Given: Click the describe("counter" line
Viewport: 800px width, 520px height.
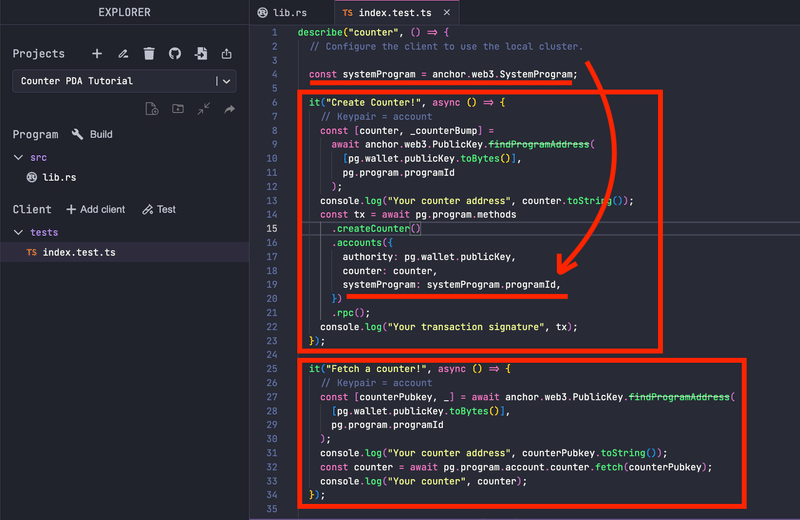Looking at the screenshot, I should 373,32.
